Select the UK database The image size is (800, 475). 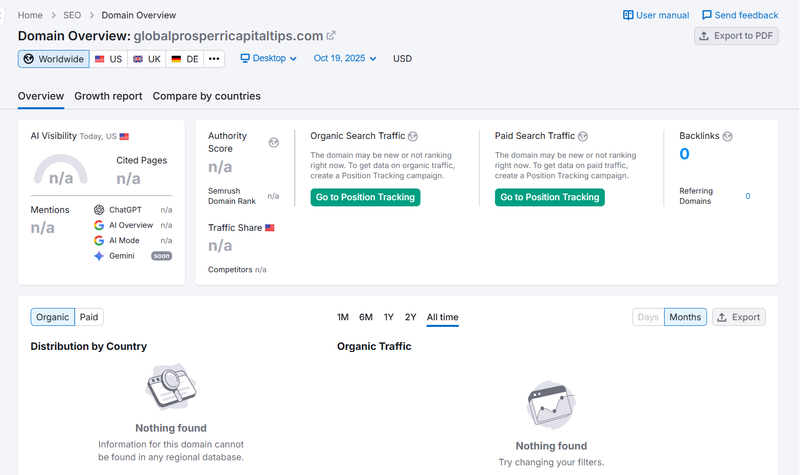[x=147, y=59]
